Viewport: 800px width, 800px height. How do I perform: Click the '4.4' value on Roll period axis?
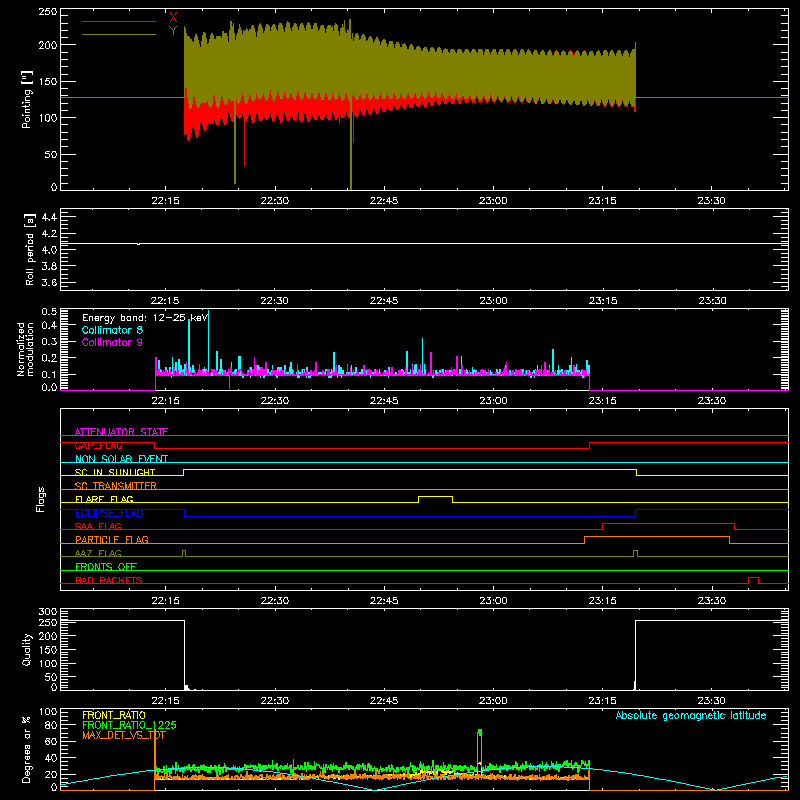click(49, 217)
